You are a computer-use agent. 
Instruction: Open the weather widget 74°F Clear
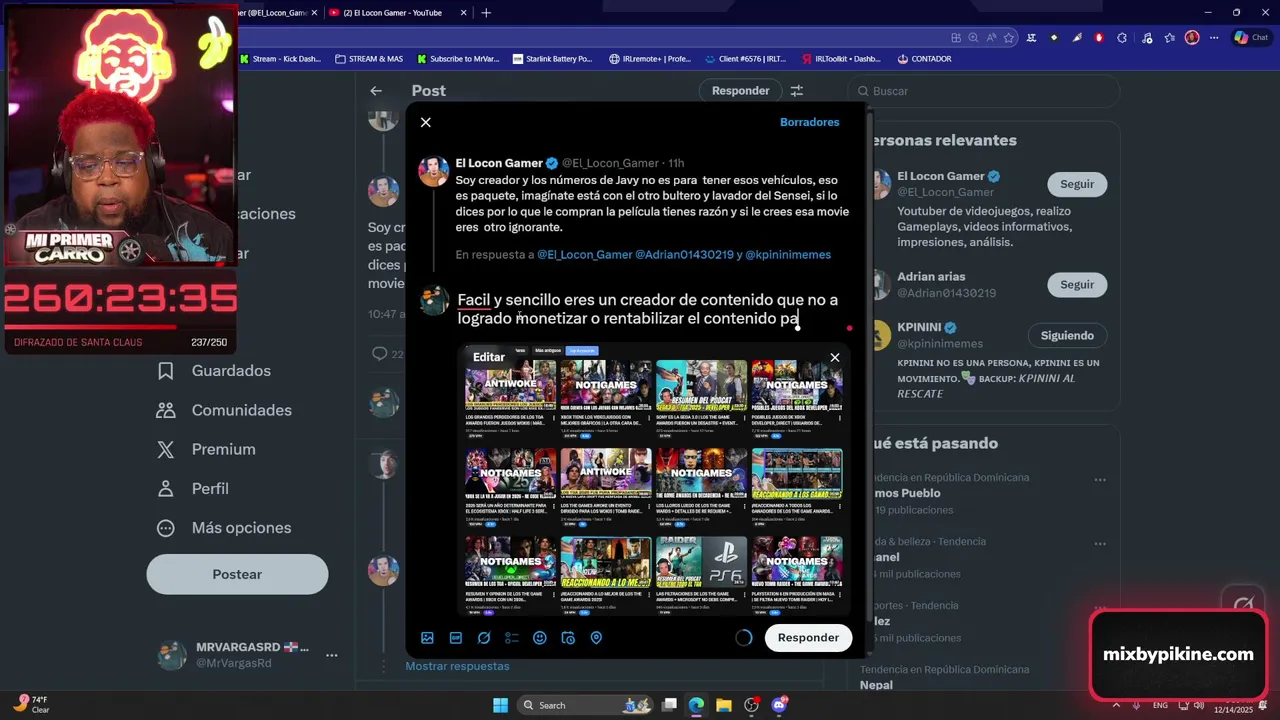(32, 704)
